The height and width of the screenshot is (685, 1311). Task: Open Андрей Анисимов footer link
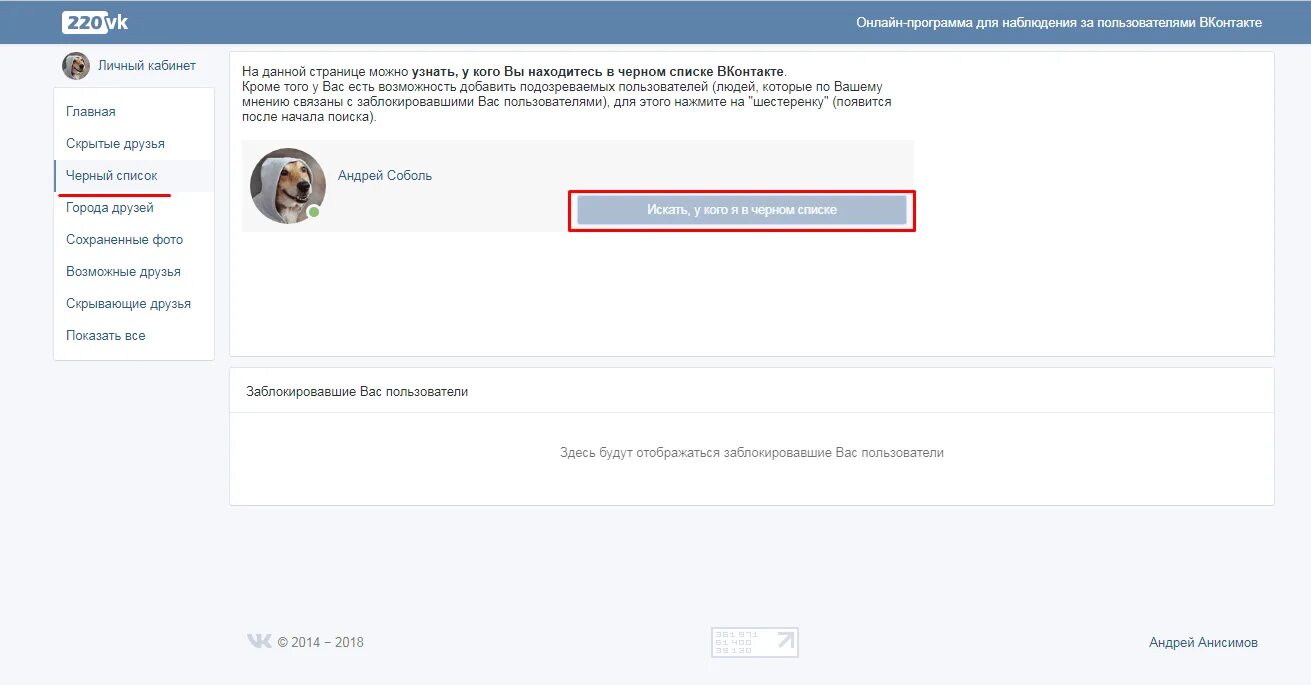coord(1204,643)
